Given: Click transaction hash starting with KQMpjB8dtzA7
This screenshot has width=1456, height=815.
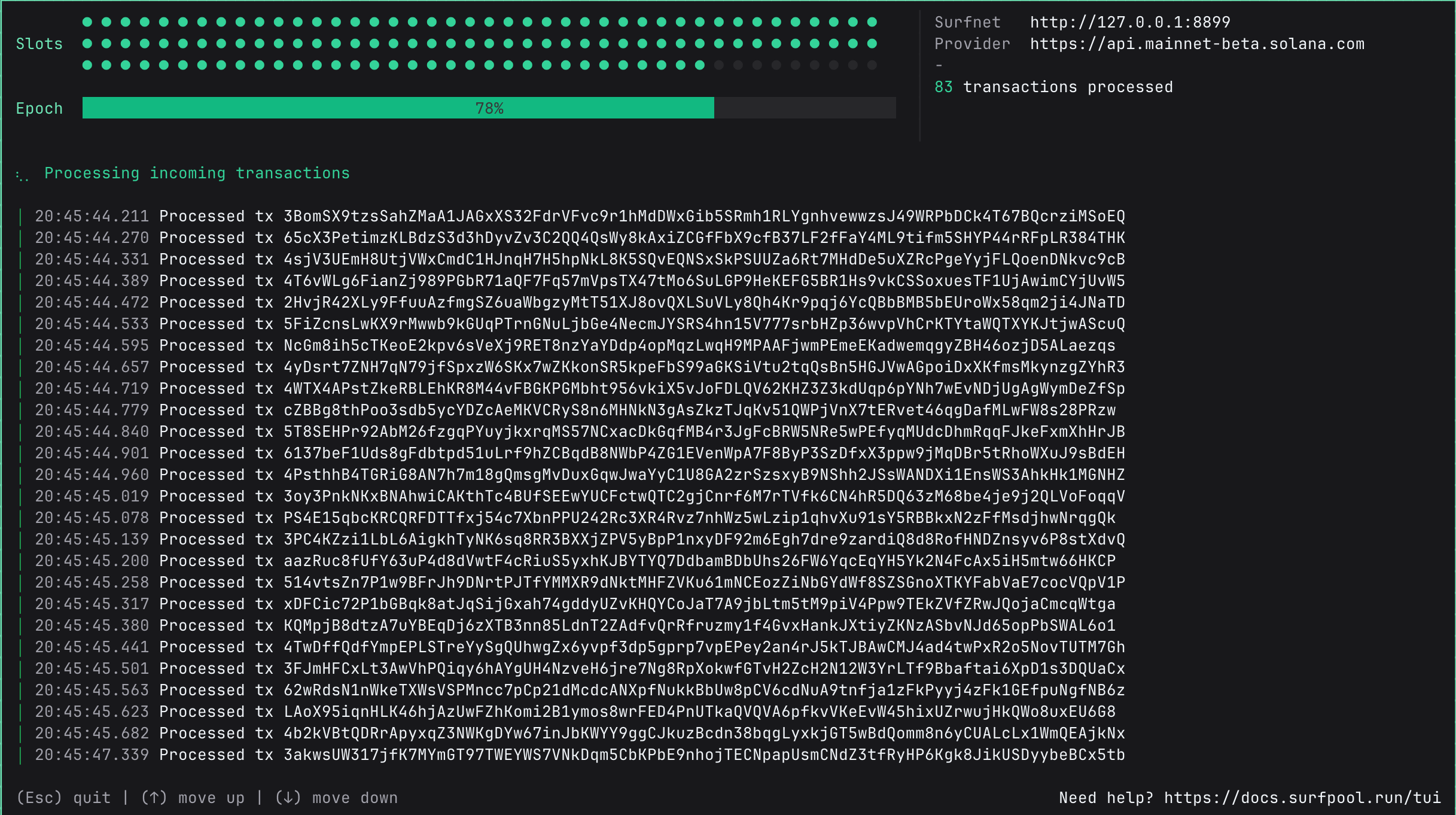Looking at the screenshot, I should tap(699, 625).
